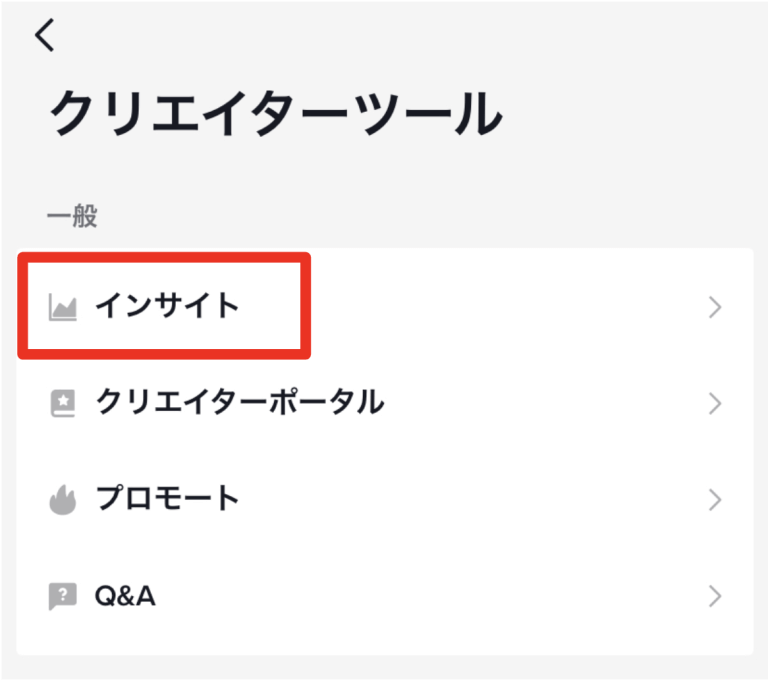Tap the empty middle of the プロモート row

point(470,499)
